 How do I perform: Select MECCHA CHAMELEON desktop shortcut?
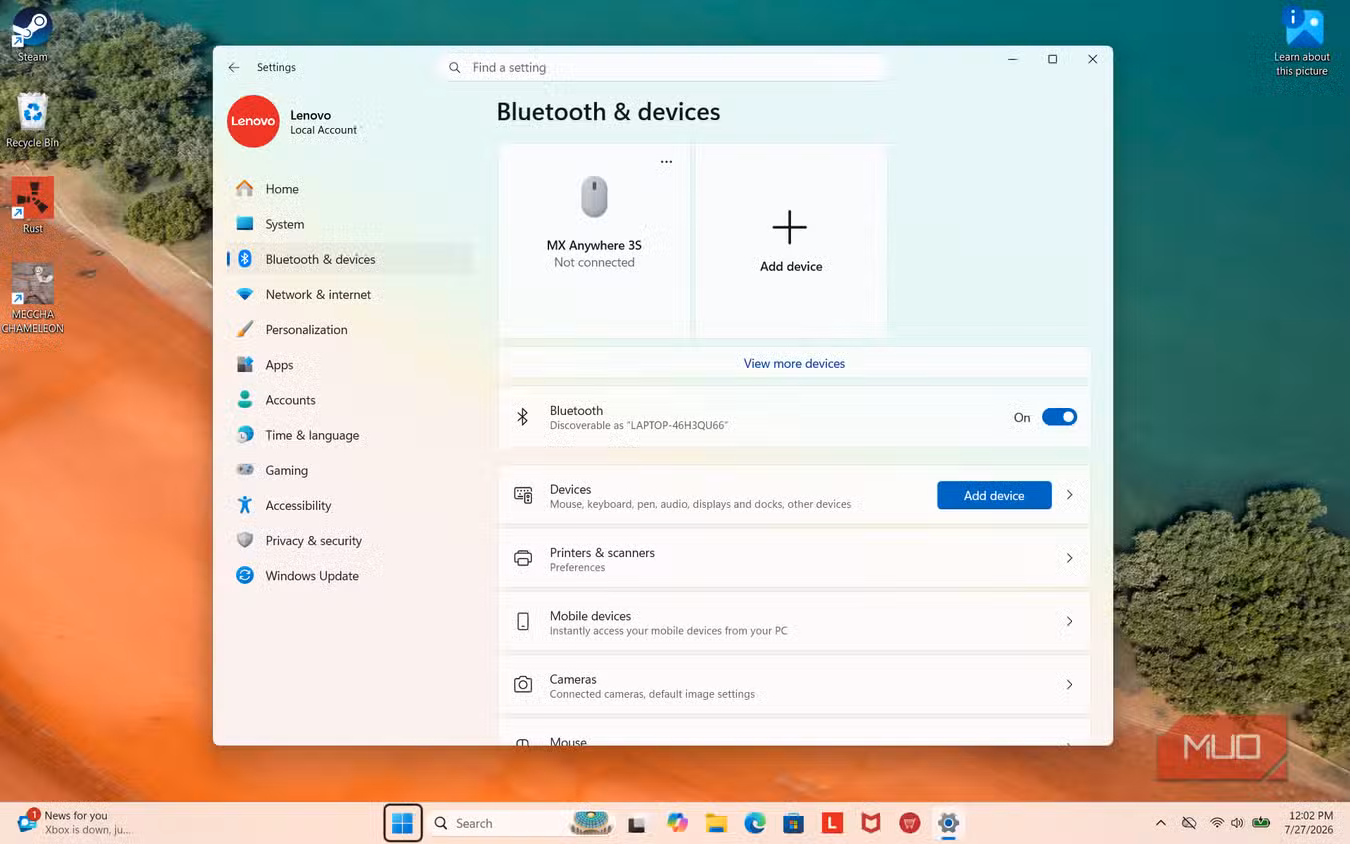point(32,298)
